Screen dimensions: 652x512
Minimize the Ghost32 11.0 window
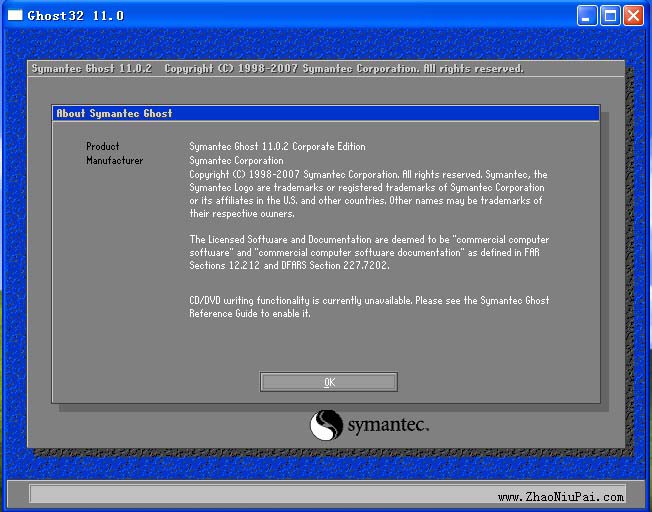point(587,16)
